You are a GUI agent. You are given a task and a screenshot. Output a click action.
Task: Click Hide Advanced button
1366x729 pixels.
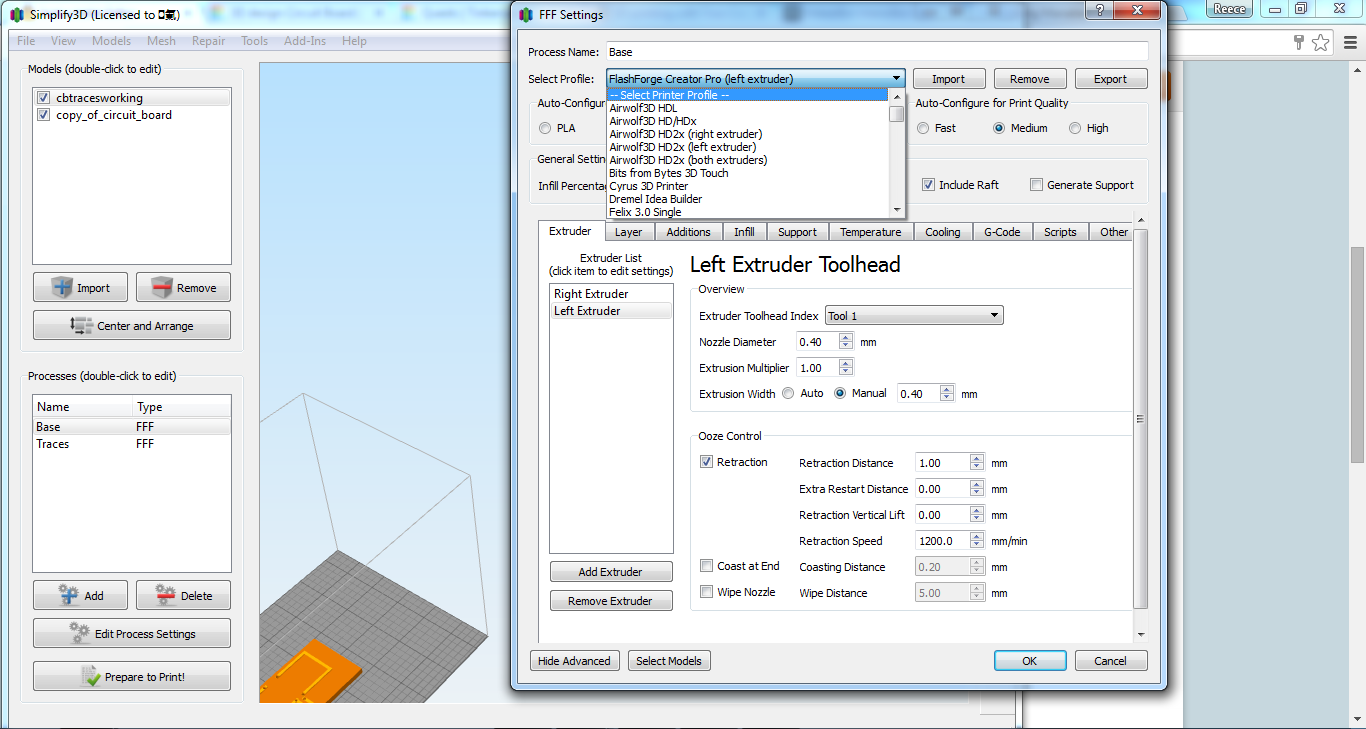574,661
